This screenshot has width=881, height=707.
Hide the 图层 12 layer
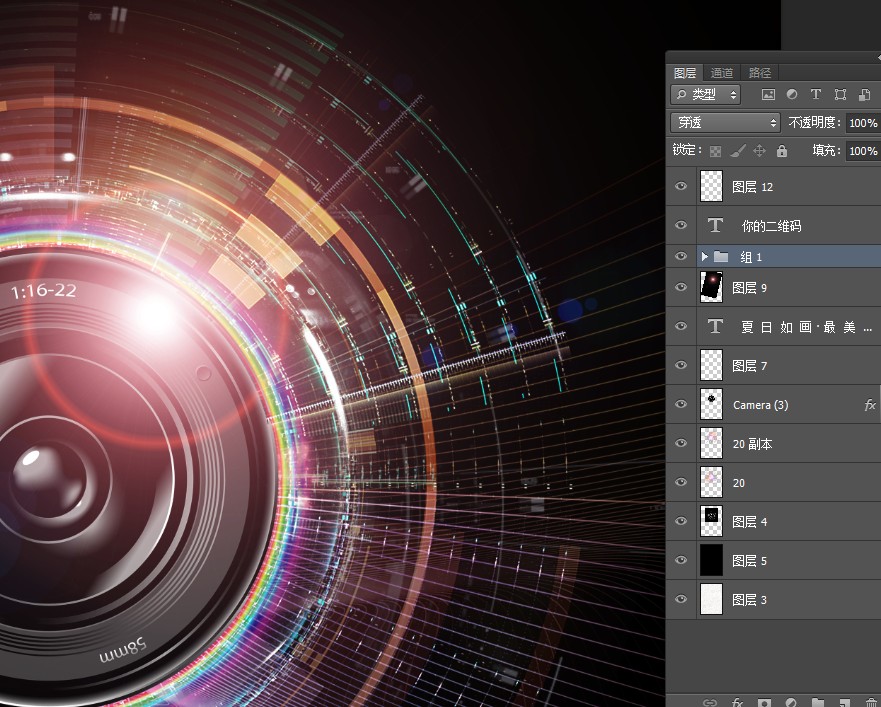(x=681, y=186)
